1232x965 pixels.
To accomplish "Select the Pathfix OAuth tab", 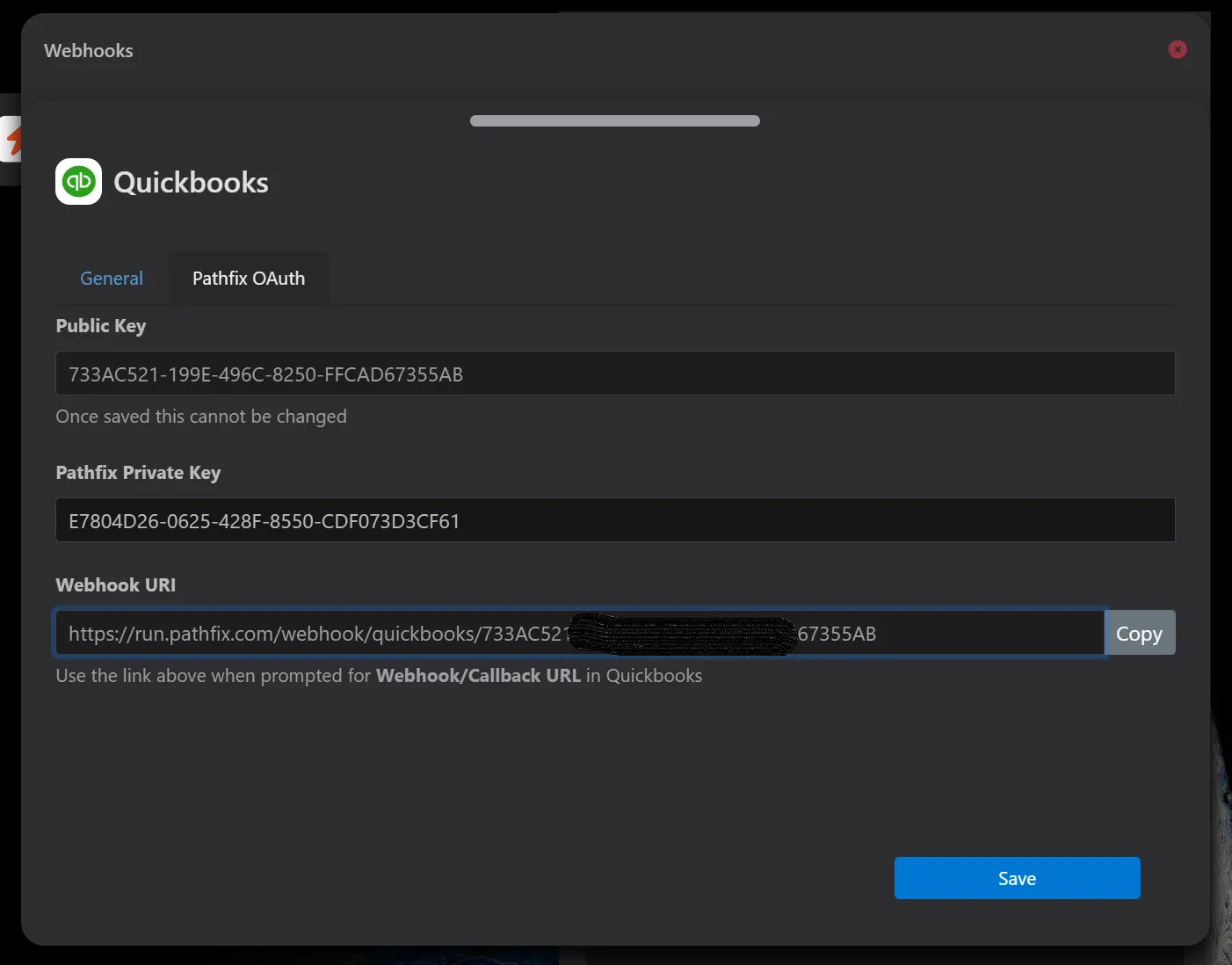I will click(x=249, y=279).
